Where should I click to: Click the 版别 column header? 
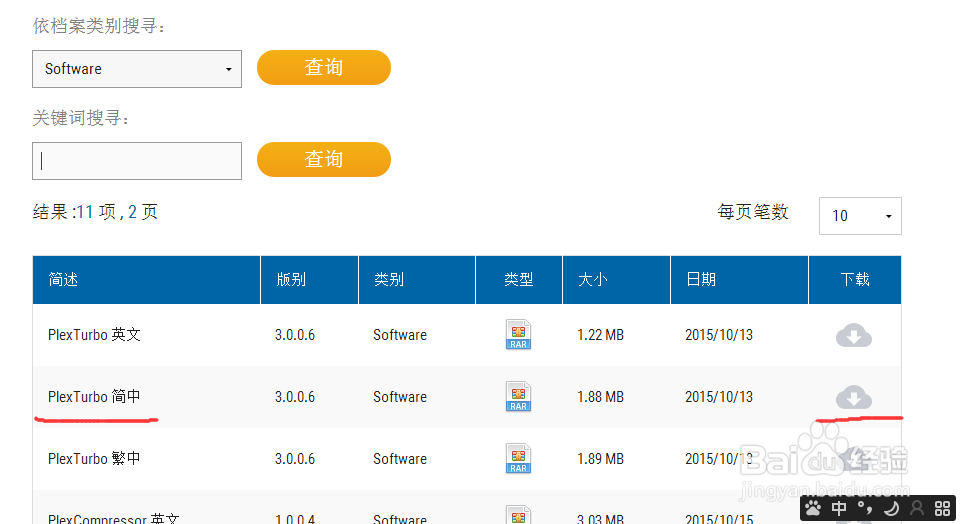[x=309, y=280]
